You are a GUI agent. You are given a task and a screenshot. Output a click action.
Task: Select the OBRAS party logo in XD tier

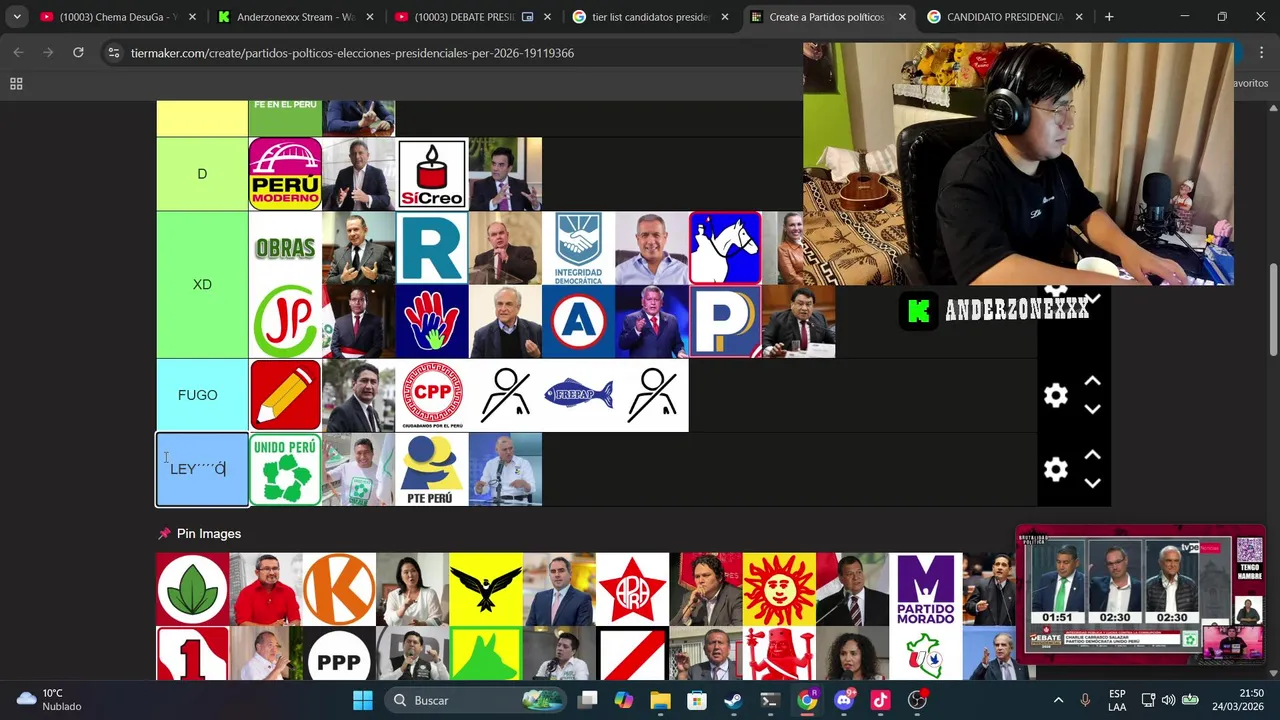pyautogui.click(x=285, y=248)
